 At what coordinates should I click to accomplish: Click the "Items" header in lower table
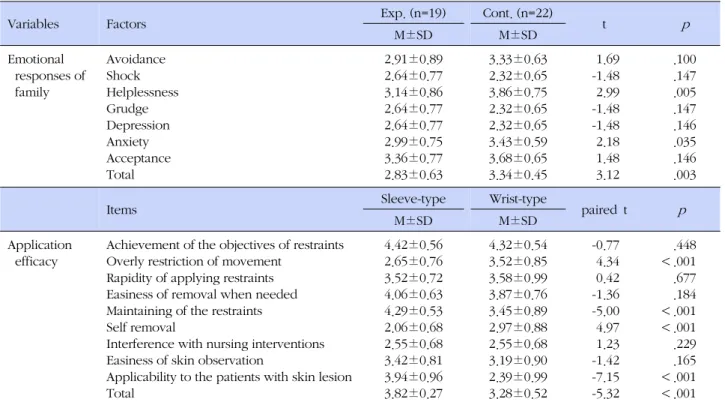[122, 210]
